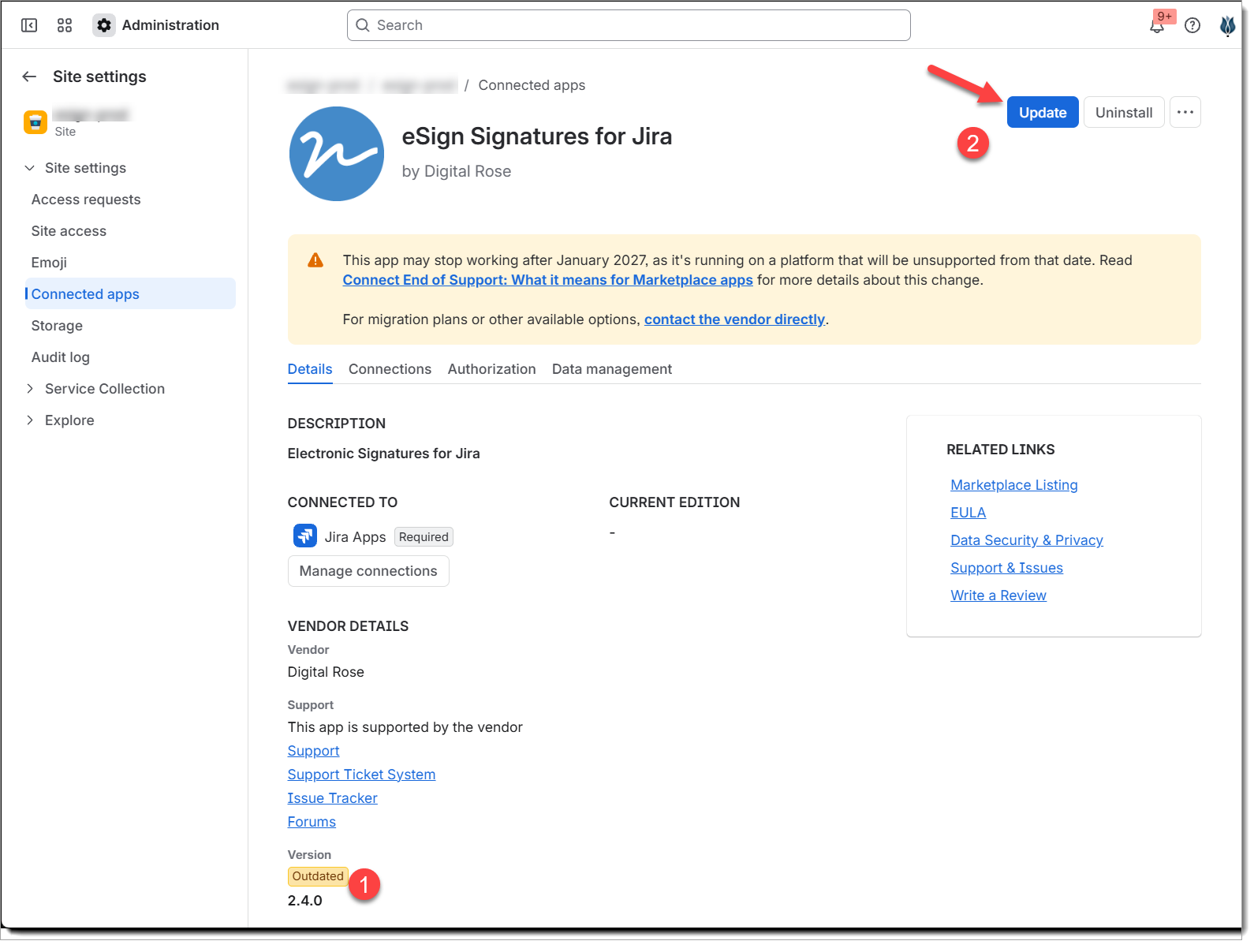Open the Support & Issues link

pyautogui.click(x=1007, y=568)
